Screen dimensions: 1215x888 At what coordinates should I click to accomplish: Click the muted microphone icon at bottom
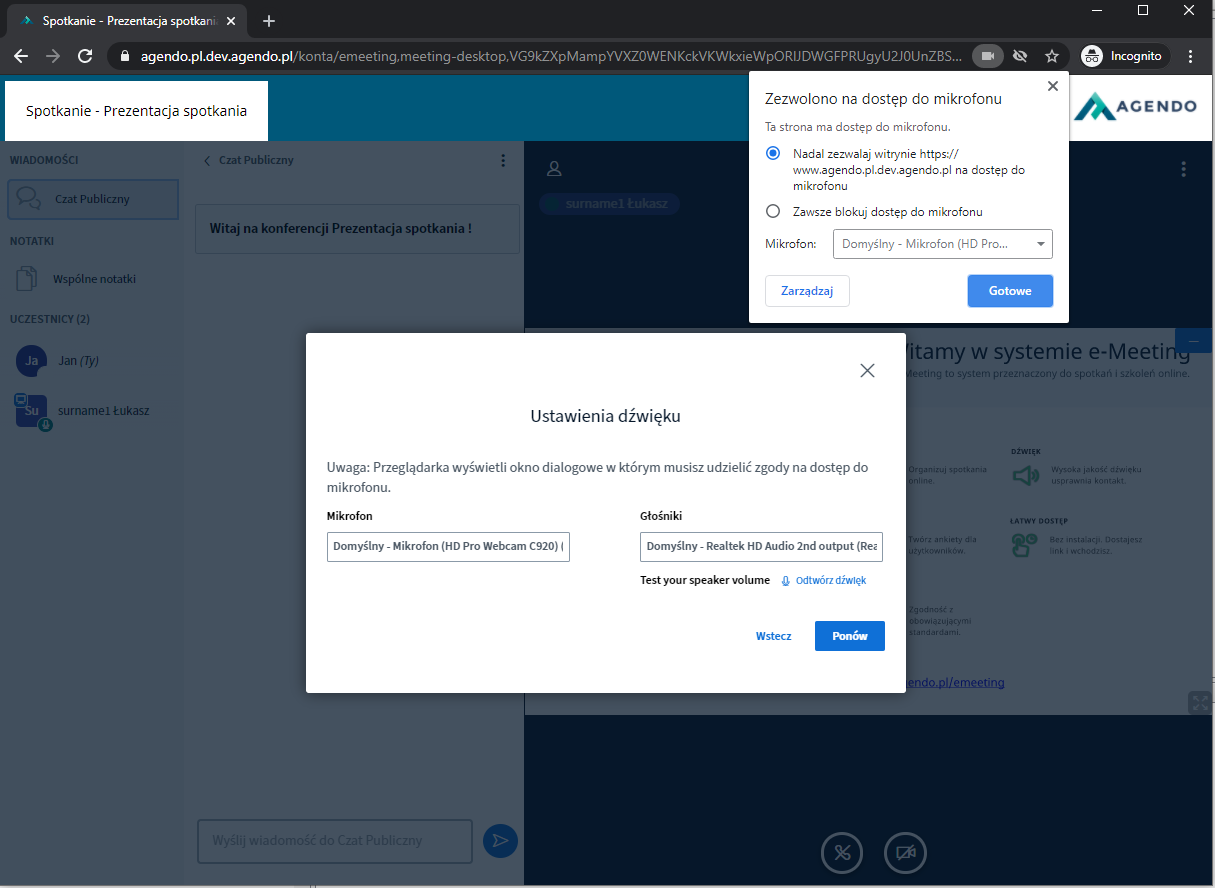[842, 853]
